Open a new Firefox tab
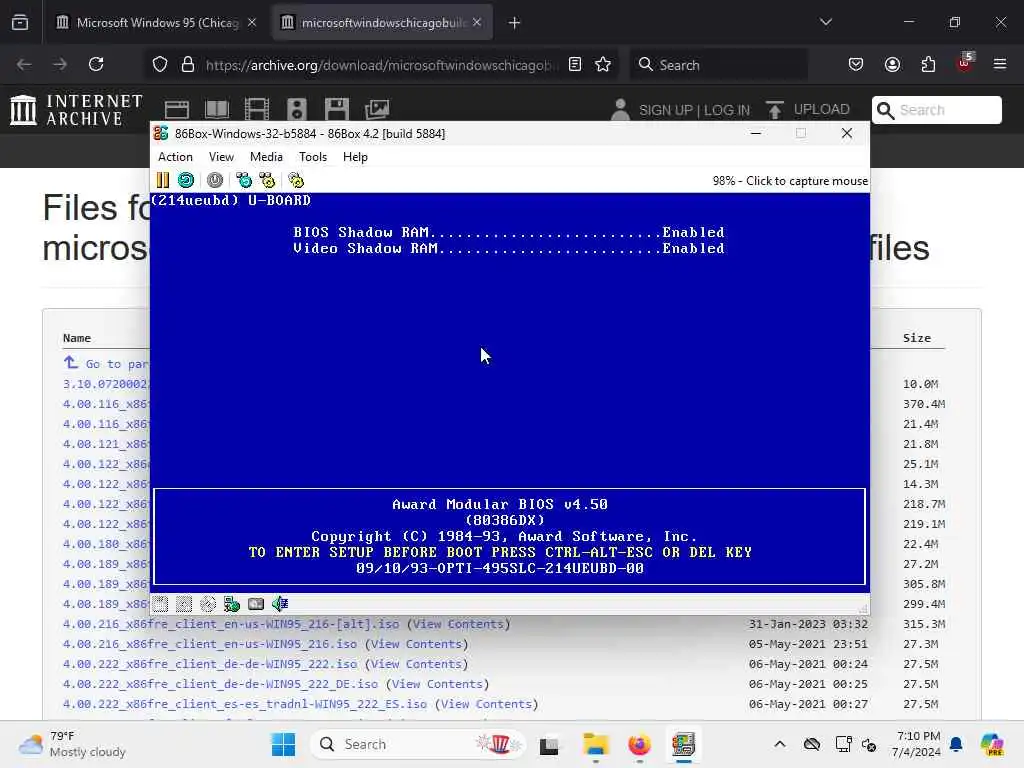 click(x=515, y=23)
